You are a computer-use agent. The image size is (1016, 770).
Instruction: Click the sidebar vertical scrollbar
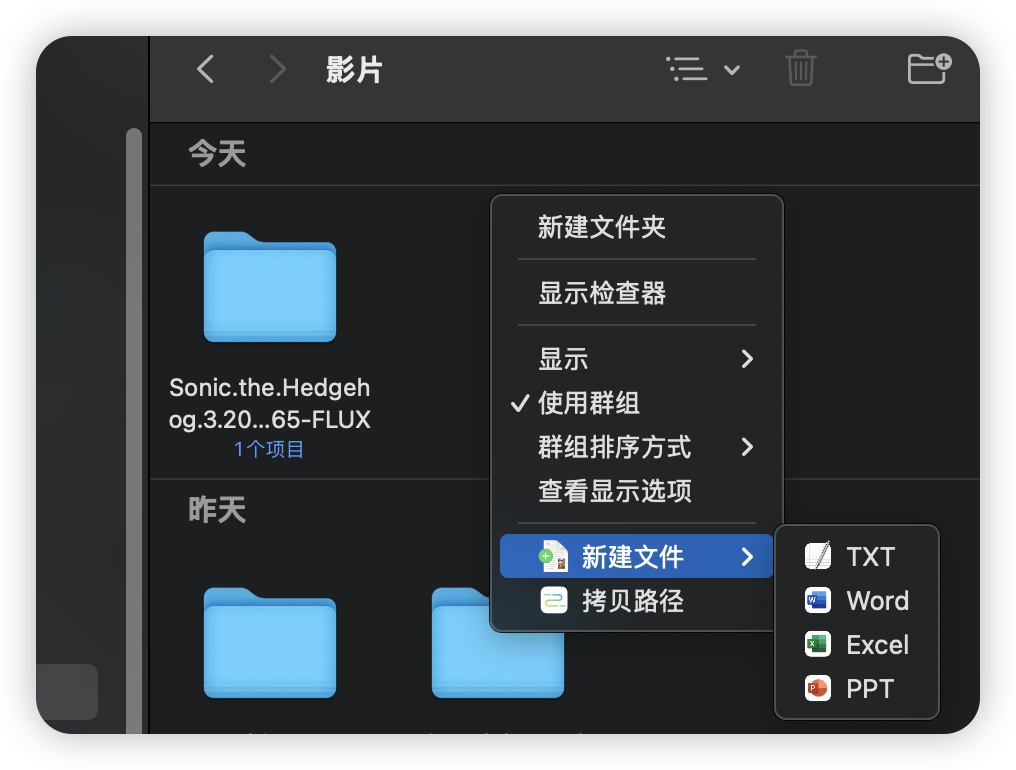click(133, 400)
